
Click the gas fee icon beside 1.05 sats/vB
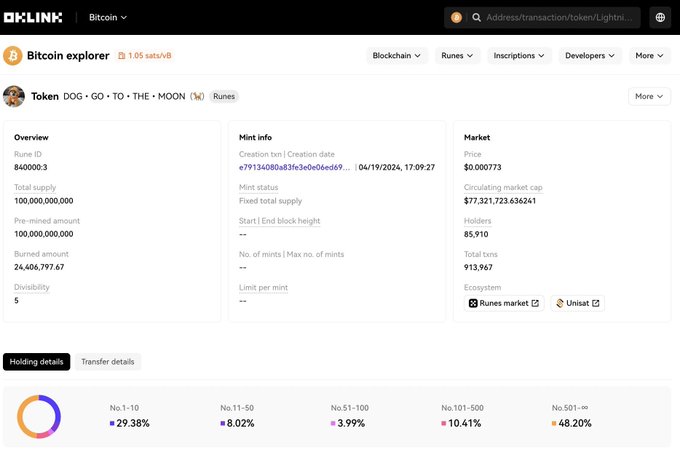[121, 56]
